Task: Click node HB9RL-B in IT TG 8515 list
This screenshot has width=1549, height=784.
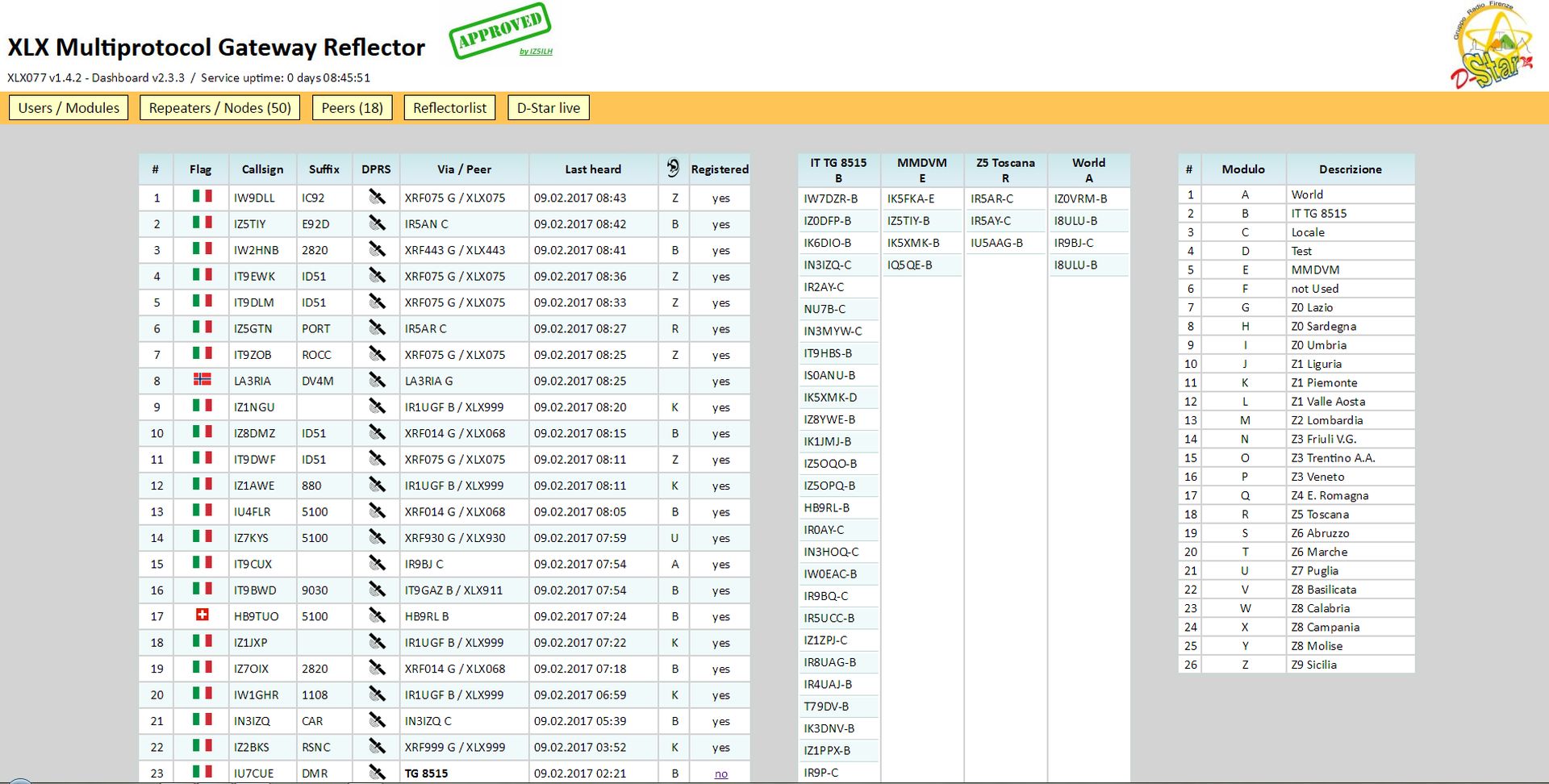Action: coord(826,508)
